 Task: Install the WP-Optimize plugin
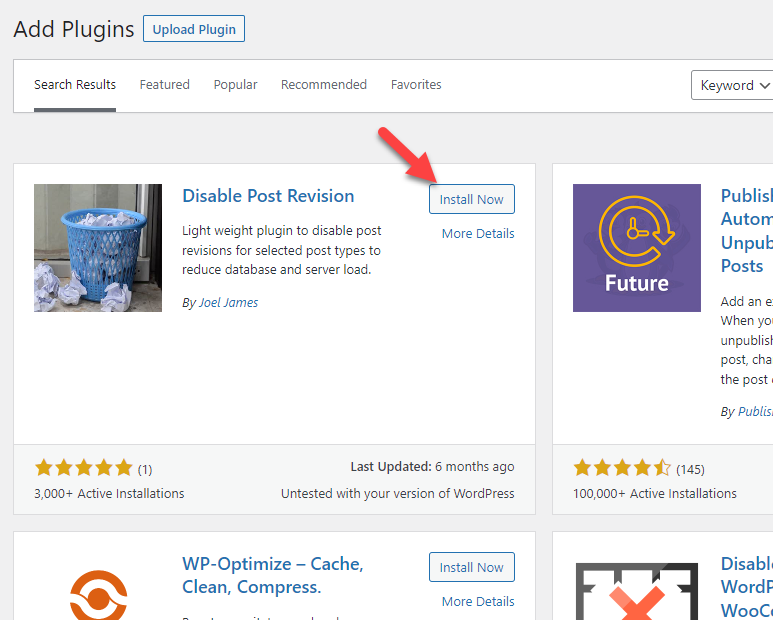[472, 567]
